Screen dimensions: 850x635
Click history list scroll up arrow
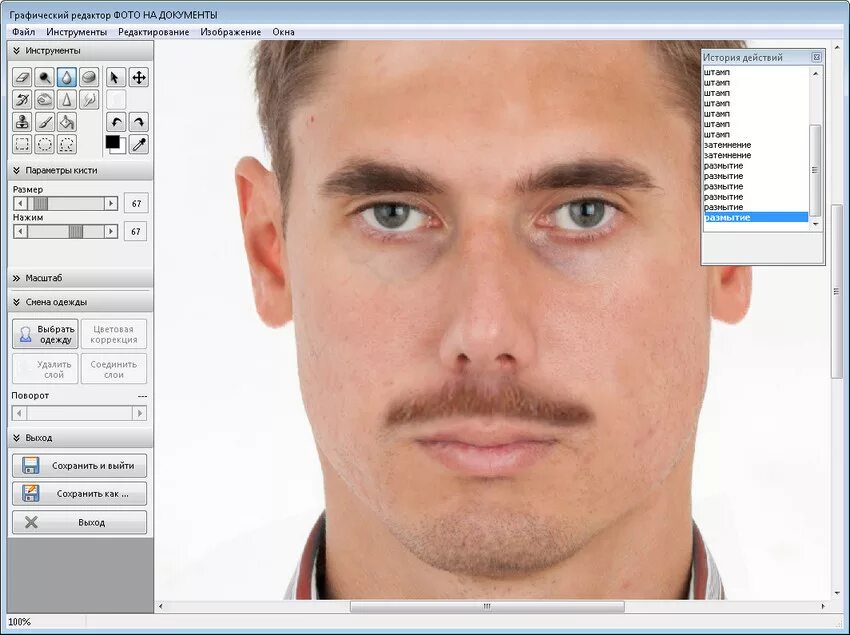[816, 73]
